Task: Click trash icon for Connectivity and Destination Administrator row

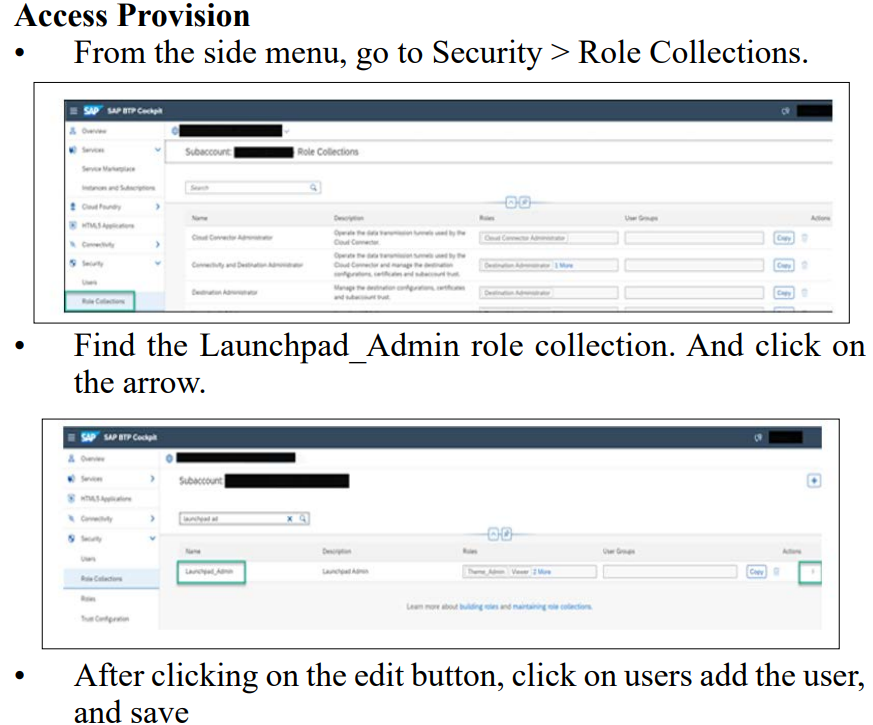Action: 805,265
